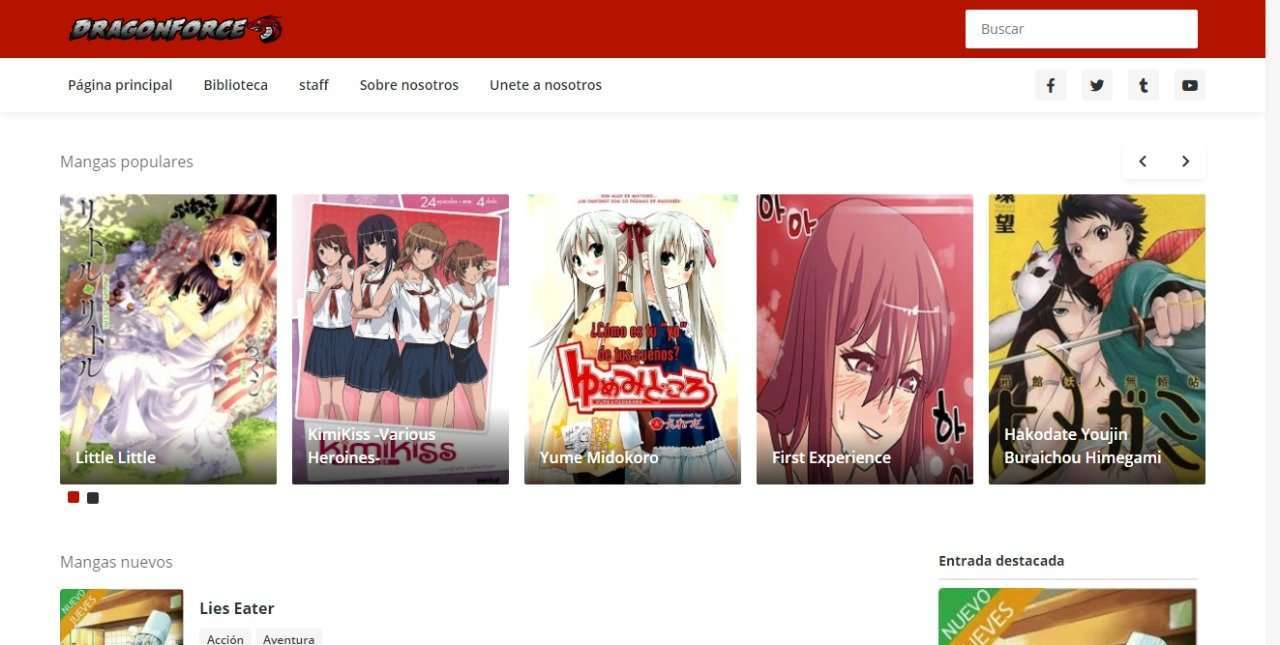Click the Buscar search field

[1080, 29]
